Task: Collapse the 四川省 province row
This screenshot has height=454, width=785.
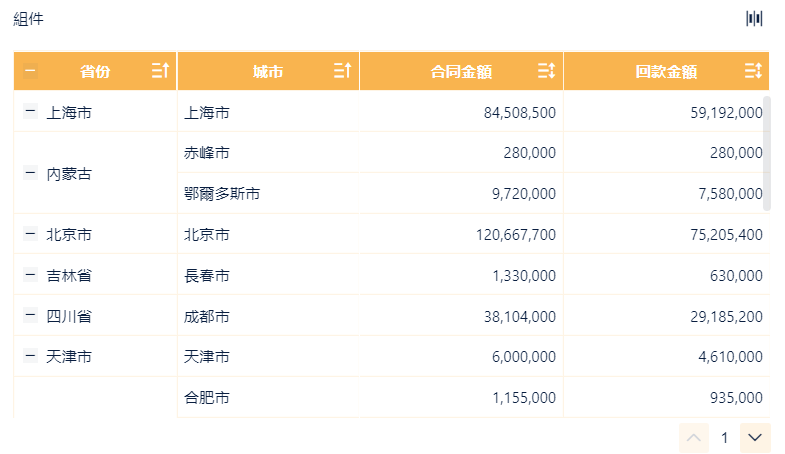Action: pyautogui.click(x=31, y=316)
